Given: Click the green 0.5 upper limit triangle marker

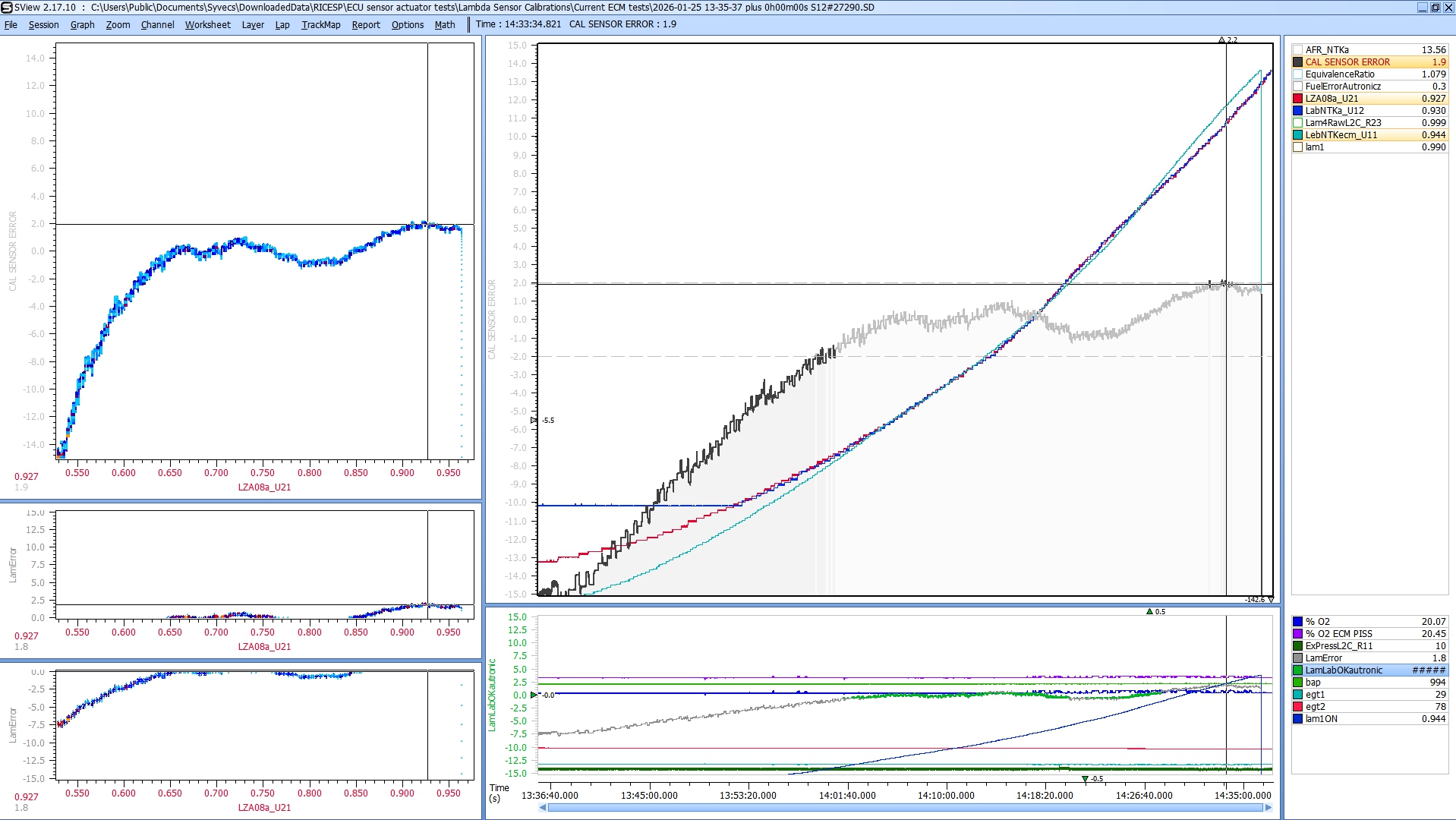Looking at the screenshot, I should [x=1149, y=611].
